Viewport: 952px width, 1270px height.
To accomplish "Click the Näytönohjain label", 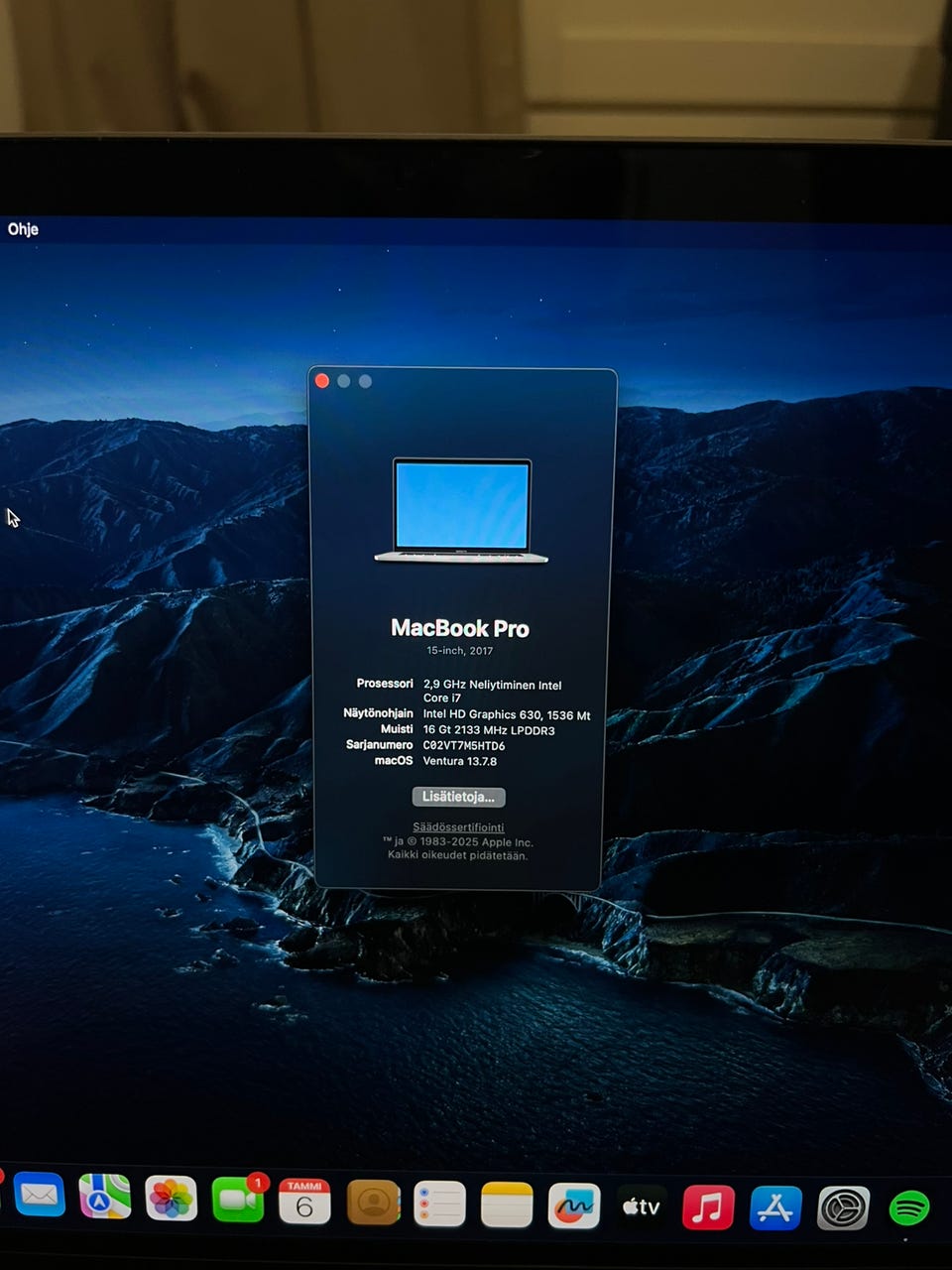I will [x=378, y=713].
